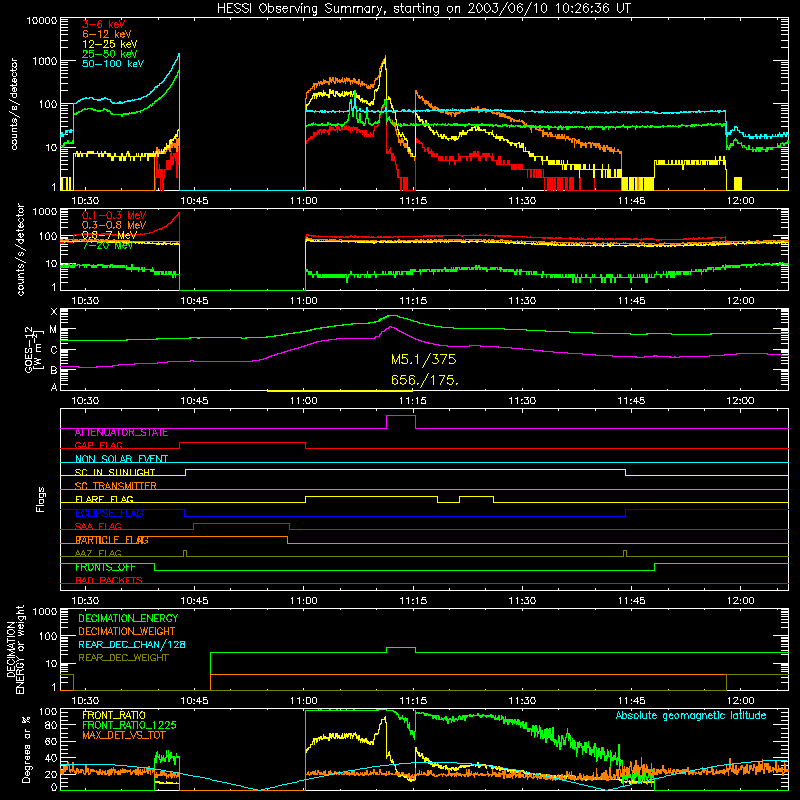Click the '10000' tick on top panel
This screenshot has width=800, height=800.
point(42,21)
